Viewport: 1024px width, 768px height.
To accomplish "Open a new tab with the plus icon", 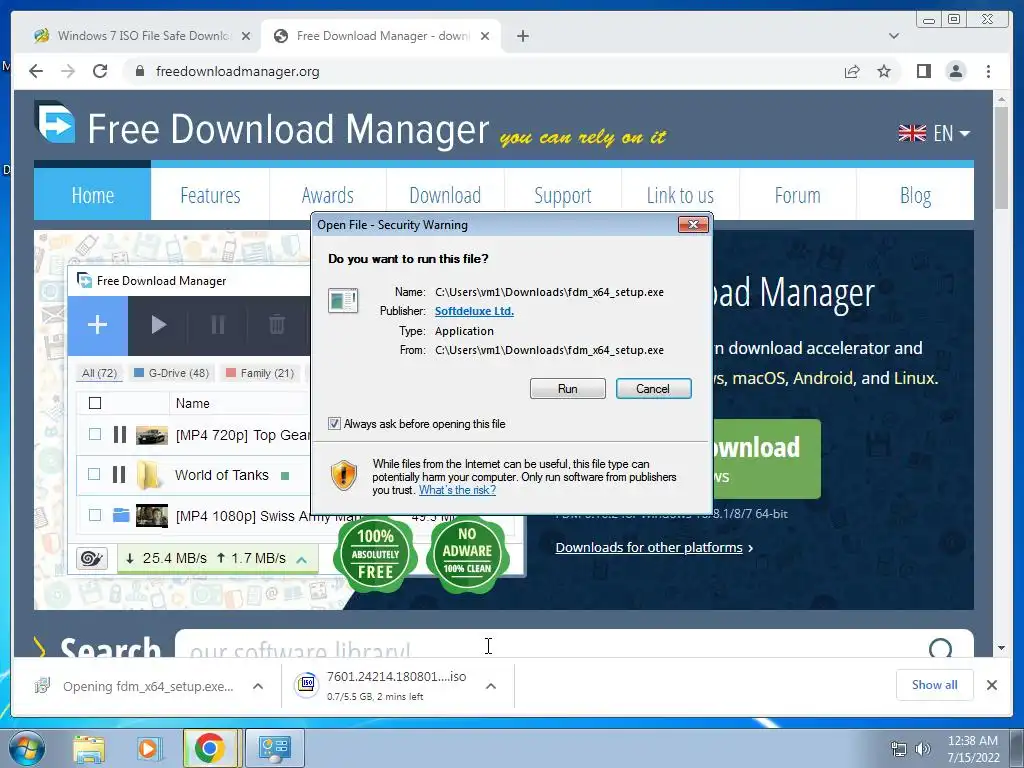I will [522, 36].
